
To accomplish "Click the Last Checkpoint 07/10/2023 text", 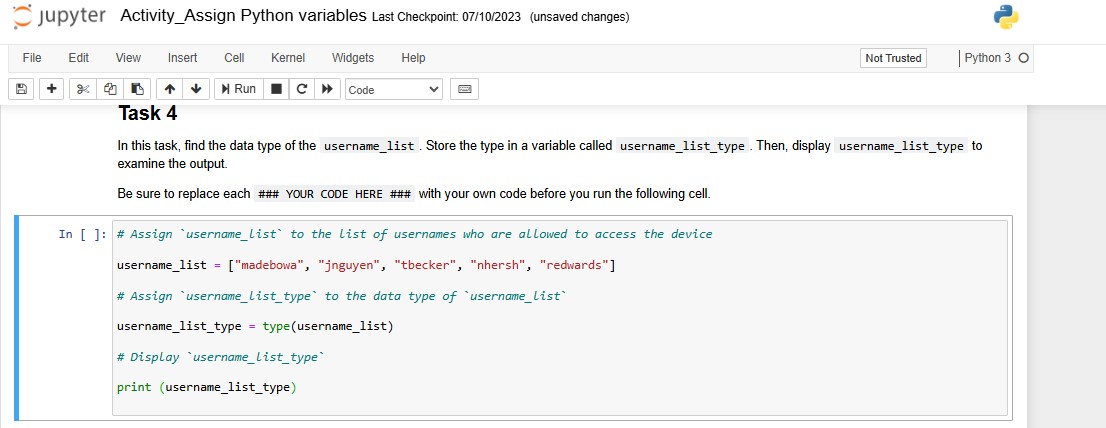I will [x=446, y=17].
